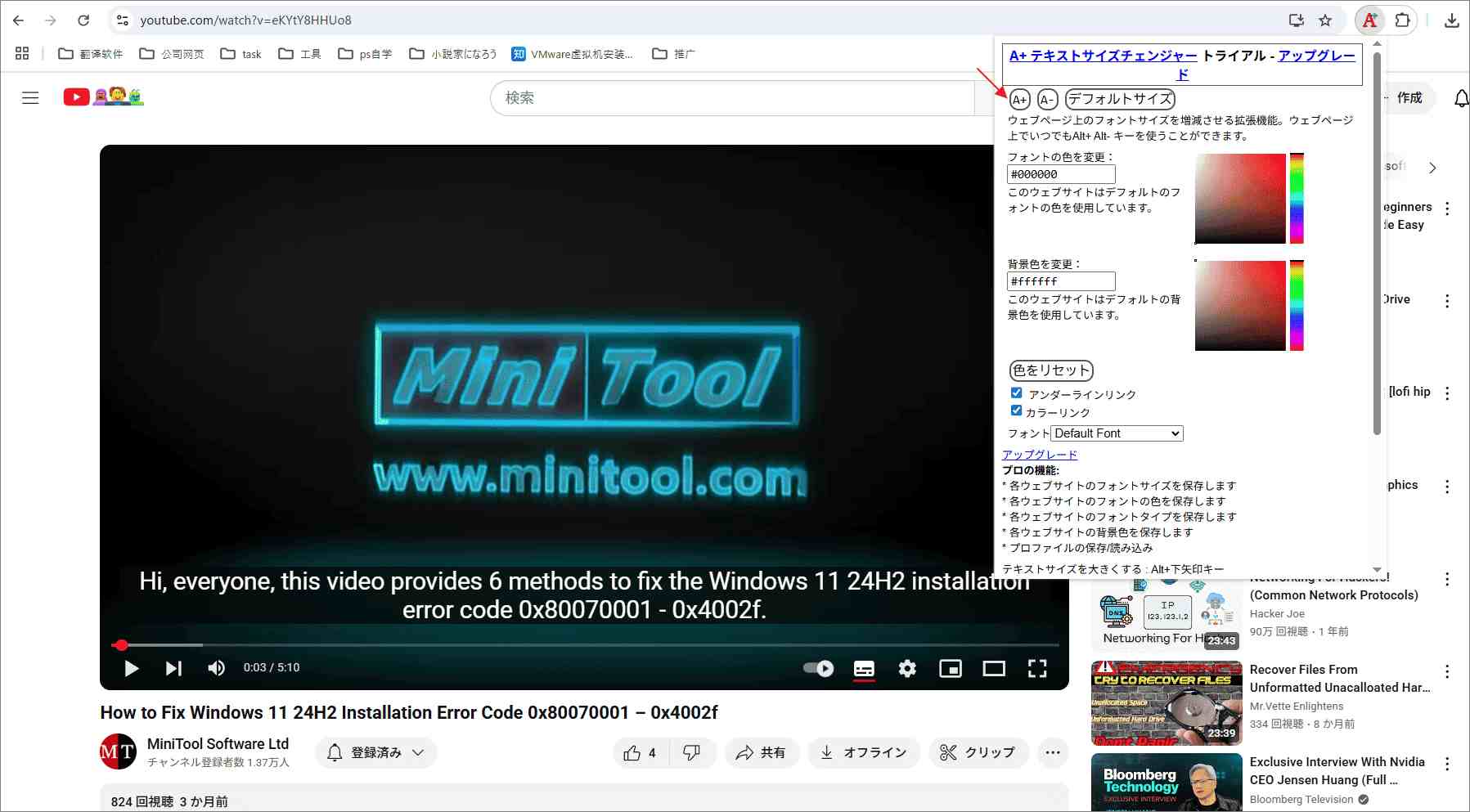Dislike the video with thumbs down
This screenshot has width=1470, height=812.
coord(692,752)
